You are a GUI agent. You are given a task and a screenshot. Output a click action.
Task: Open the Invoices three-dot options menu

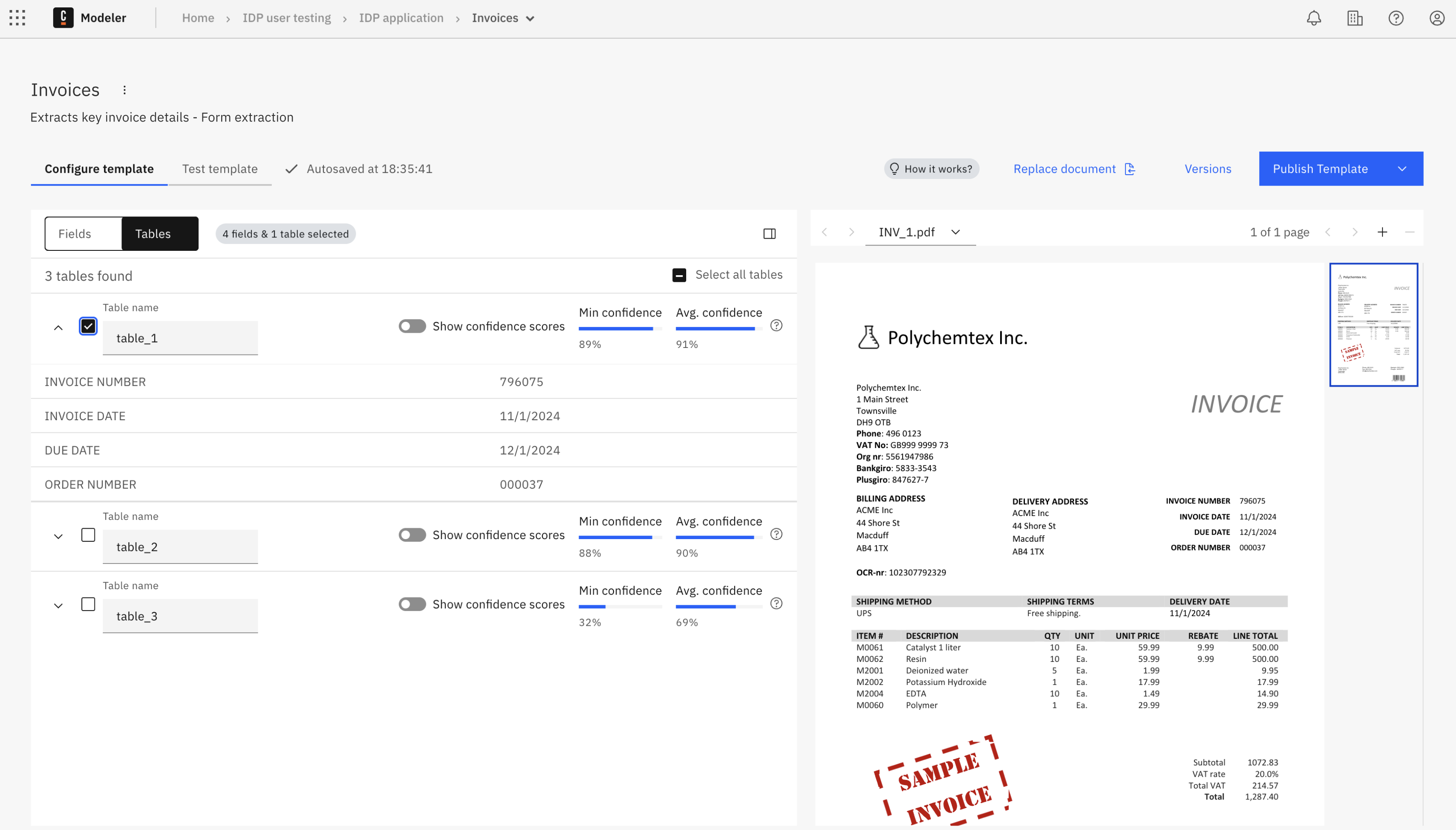[124, 90]
